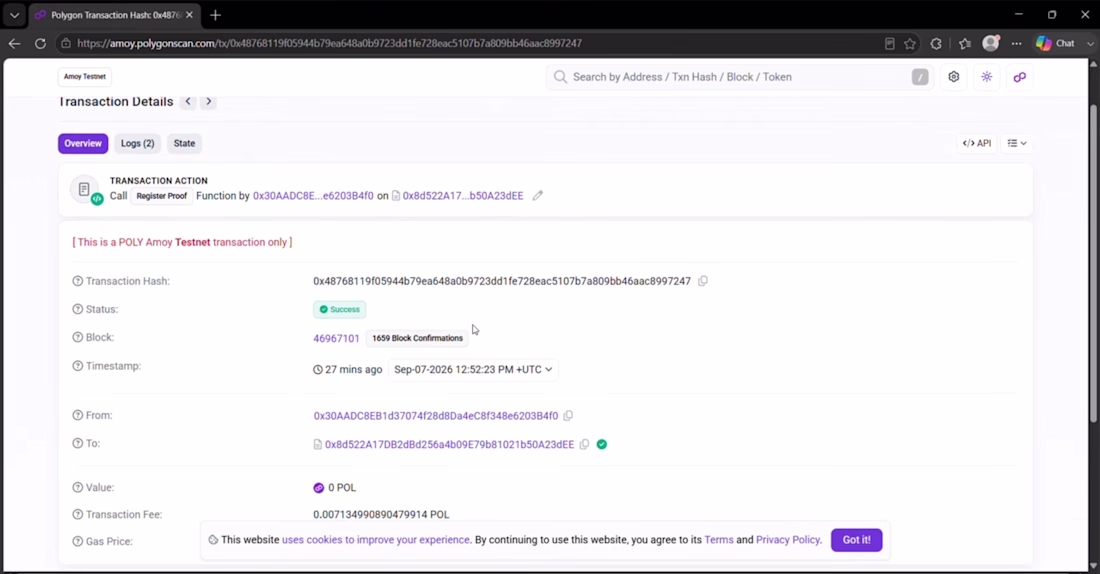1100x574 pixels.
Task: Click the Timestamp help icon
Action: pos(78,366)
